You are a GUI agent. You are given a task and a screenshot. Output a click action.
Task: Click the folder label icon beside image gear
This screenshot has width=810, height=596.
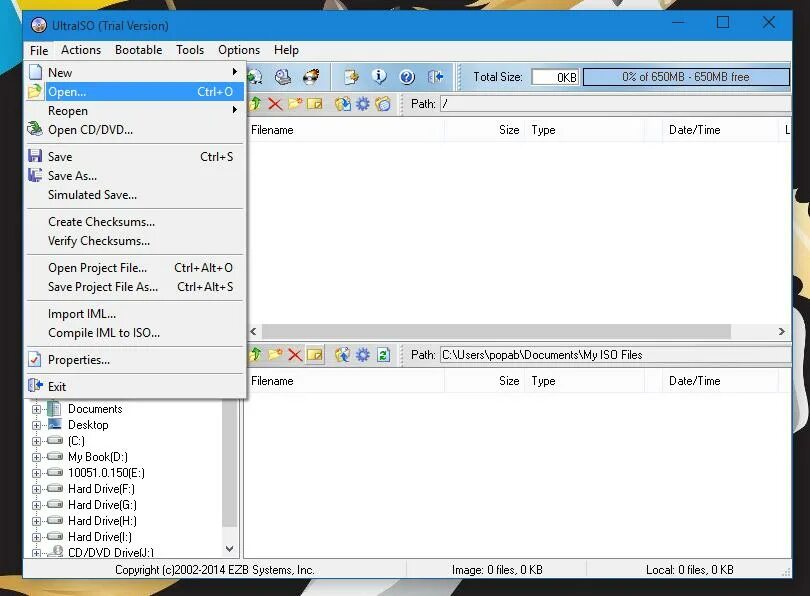tap(383, 104)
